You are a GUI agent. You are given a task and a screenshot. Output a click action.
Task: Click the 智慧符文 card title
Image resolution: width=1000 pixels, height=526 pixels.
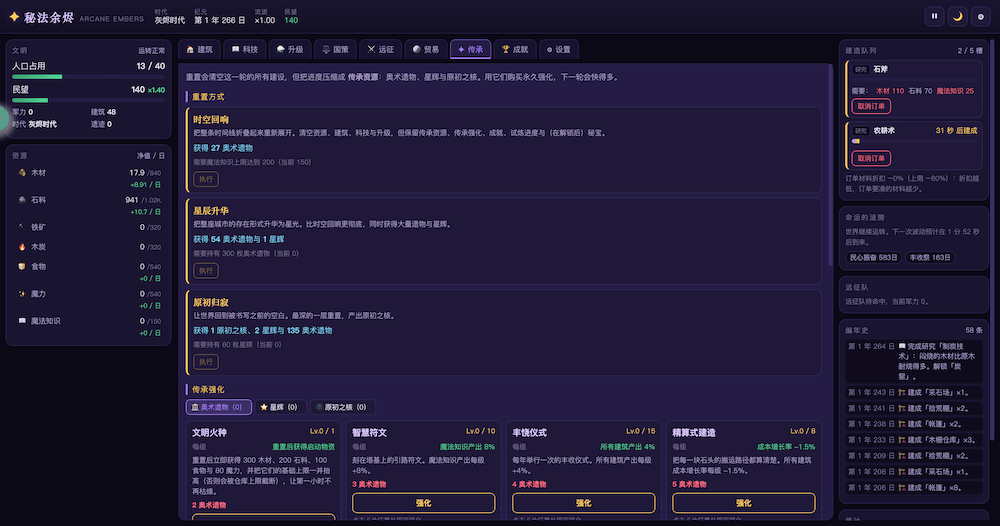pyautogui.click(x=369, y=432)
